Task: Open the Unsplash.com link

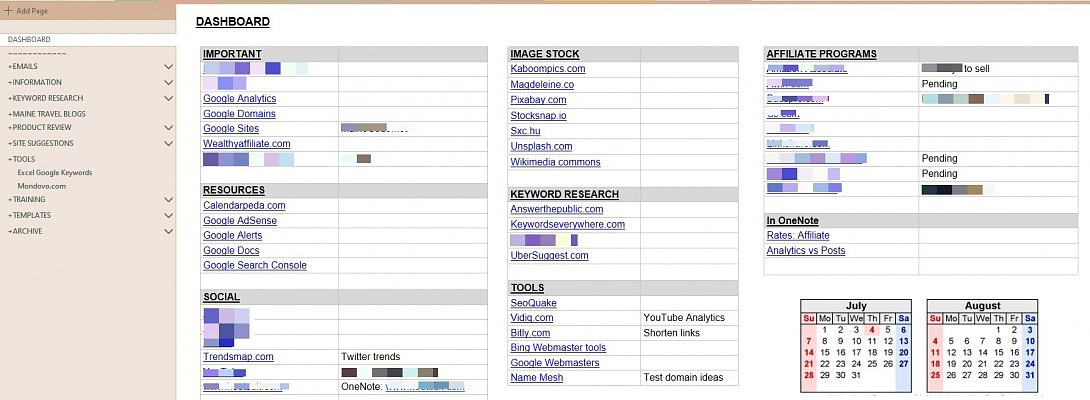Action: 541,146
